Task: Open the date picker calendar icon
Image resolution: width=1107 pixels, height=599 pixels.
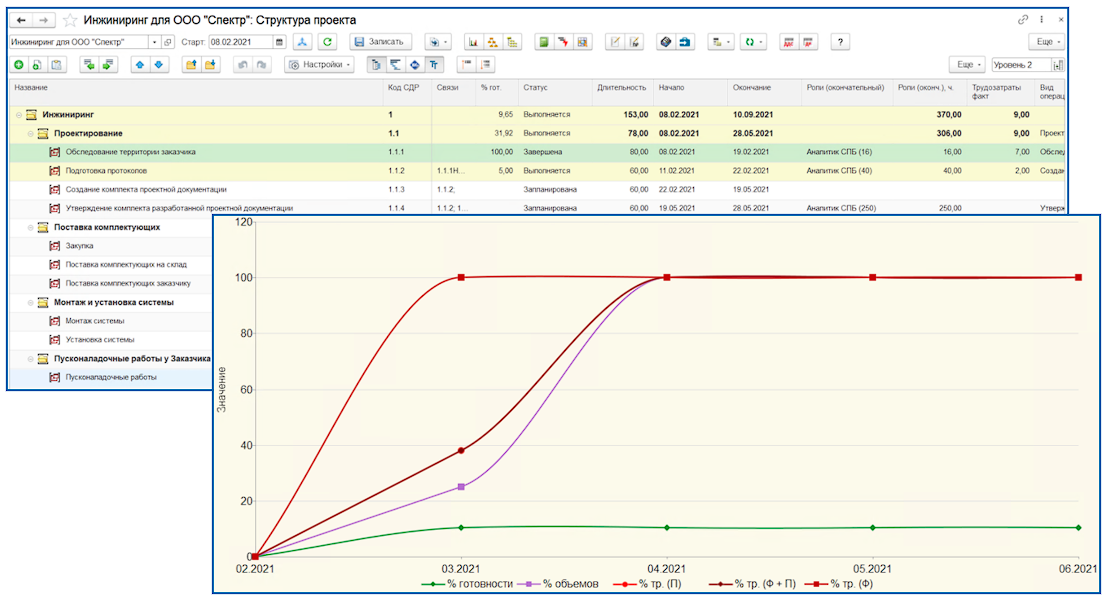Action: [x=279, y=42]
